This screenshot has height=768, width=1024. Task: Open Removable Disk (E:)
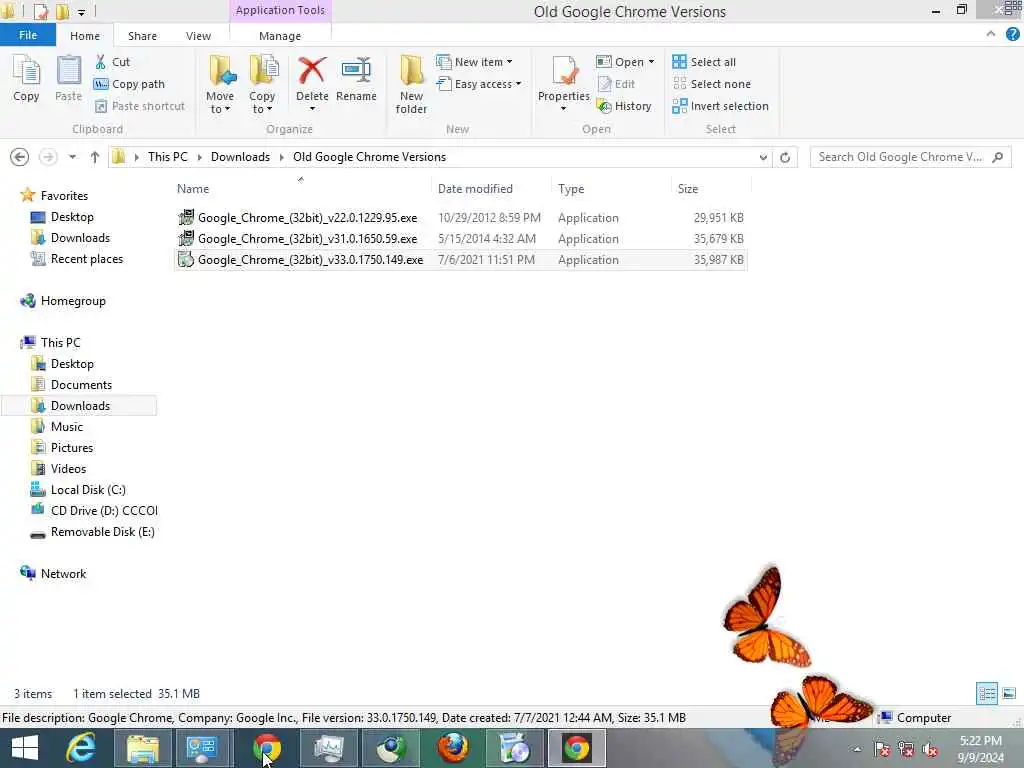(102, 532)
